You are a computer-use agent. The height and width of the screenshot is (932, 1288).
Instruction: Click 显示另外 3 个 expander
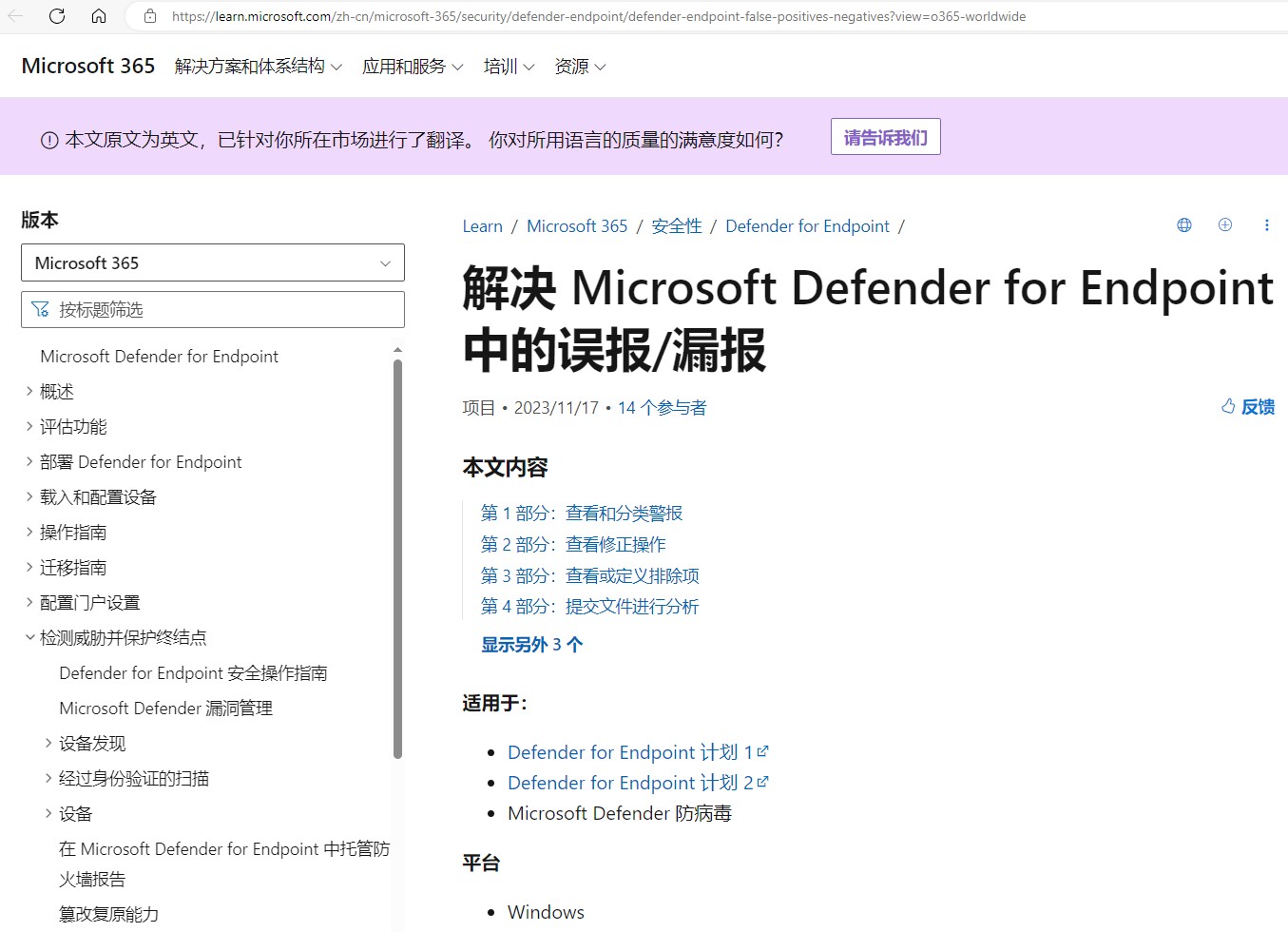[531, 645]
